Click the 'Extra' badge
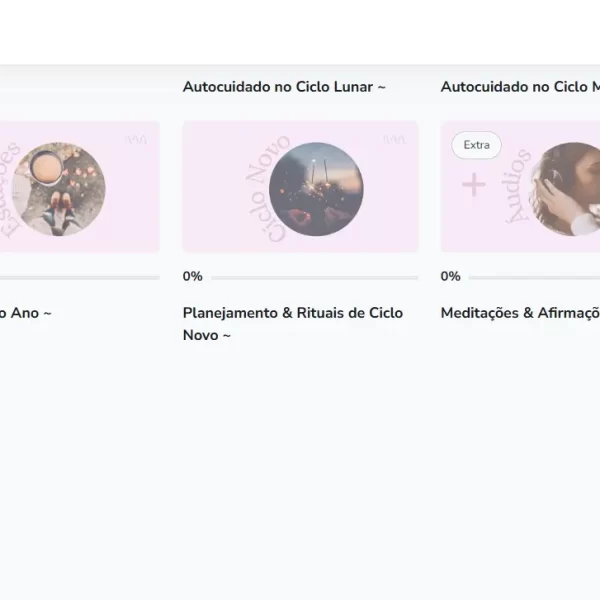This screenshot has height=600, width=600. (x=476, y=145)
